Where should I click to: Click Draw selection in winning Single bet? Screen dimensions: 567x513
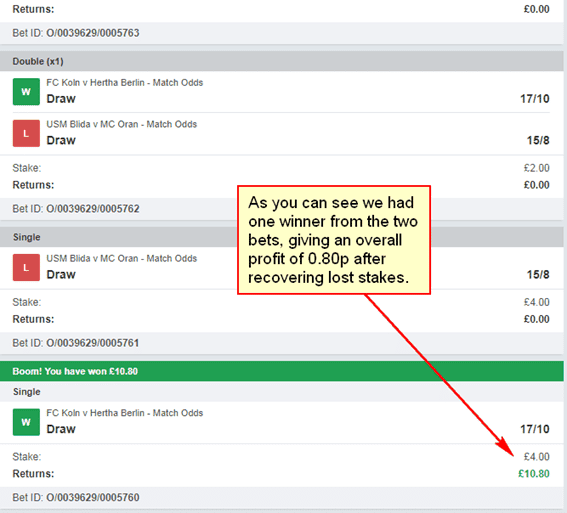point(61,429)
